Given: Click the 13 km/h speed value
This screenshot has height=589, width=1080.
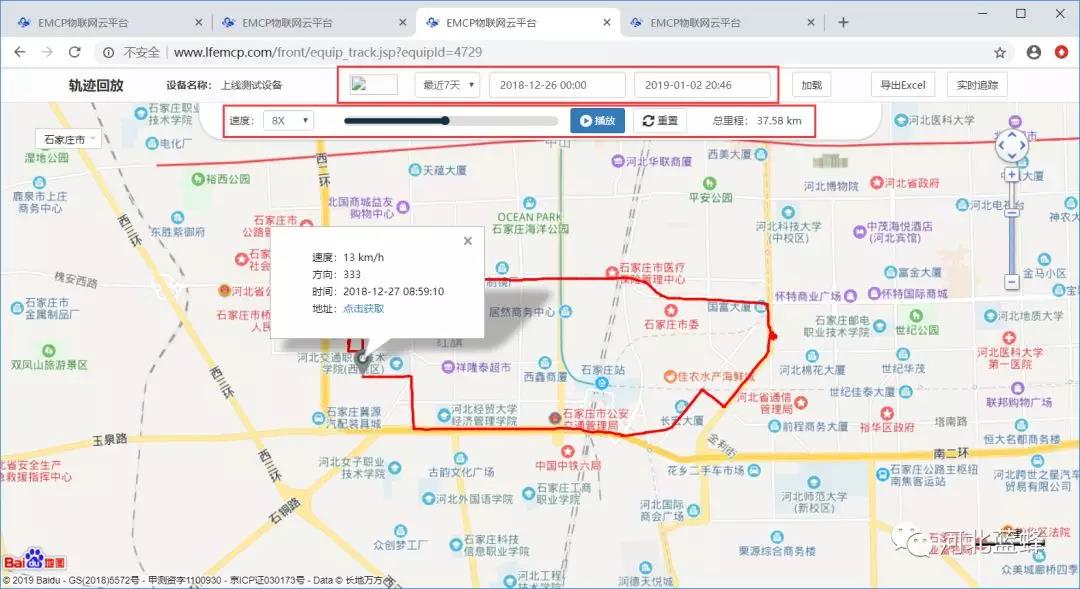Looking at the screenshot, I should coord(364,257).
